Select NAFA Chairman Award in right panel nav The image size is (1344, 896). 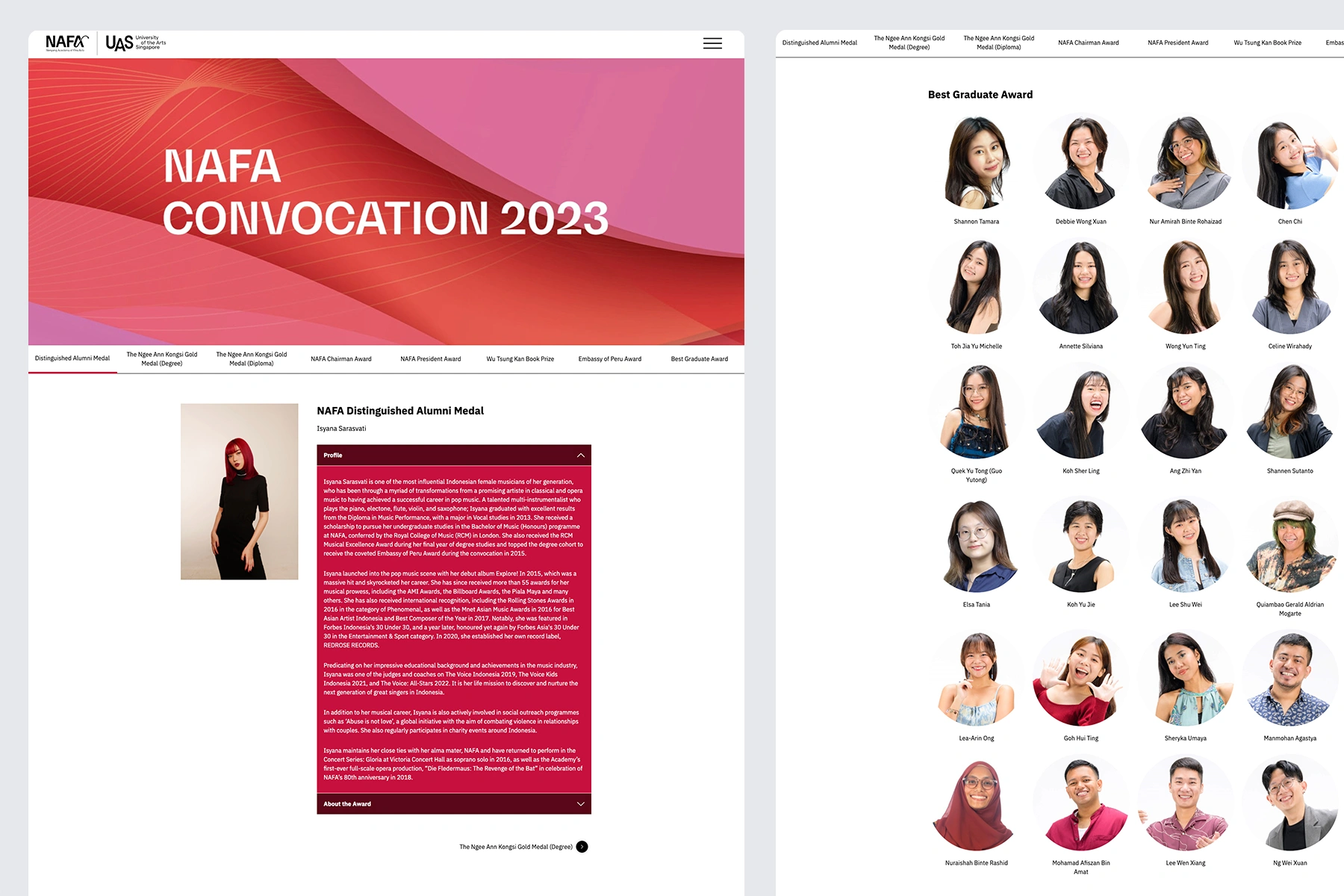[x=1089, y=43]
